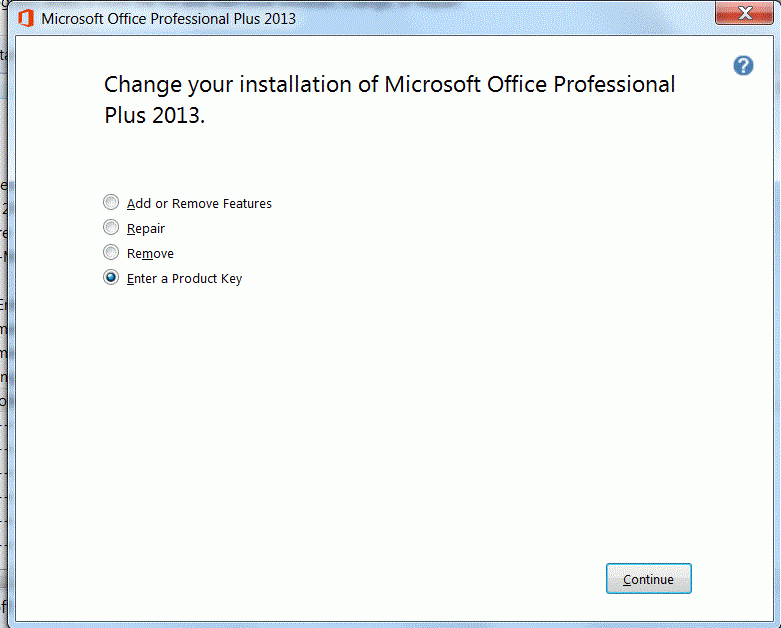Click the "Remove" option label text
This screenshot has height=628, width=781.
150,254
